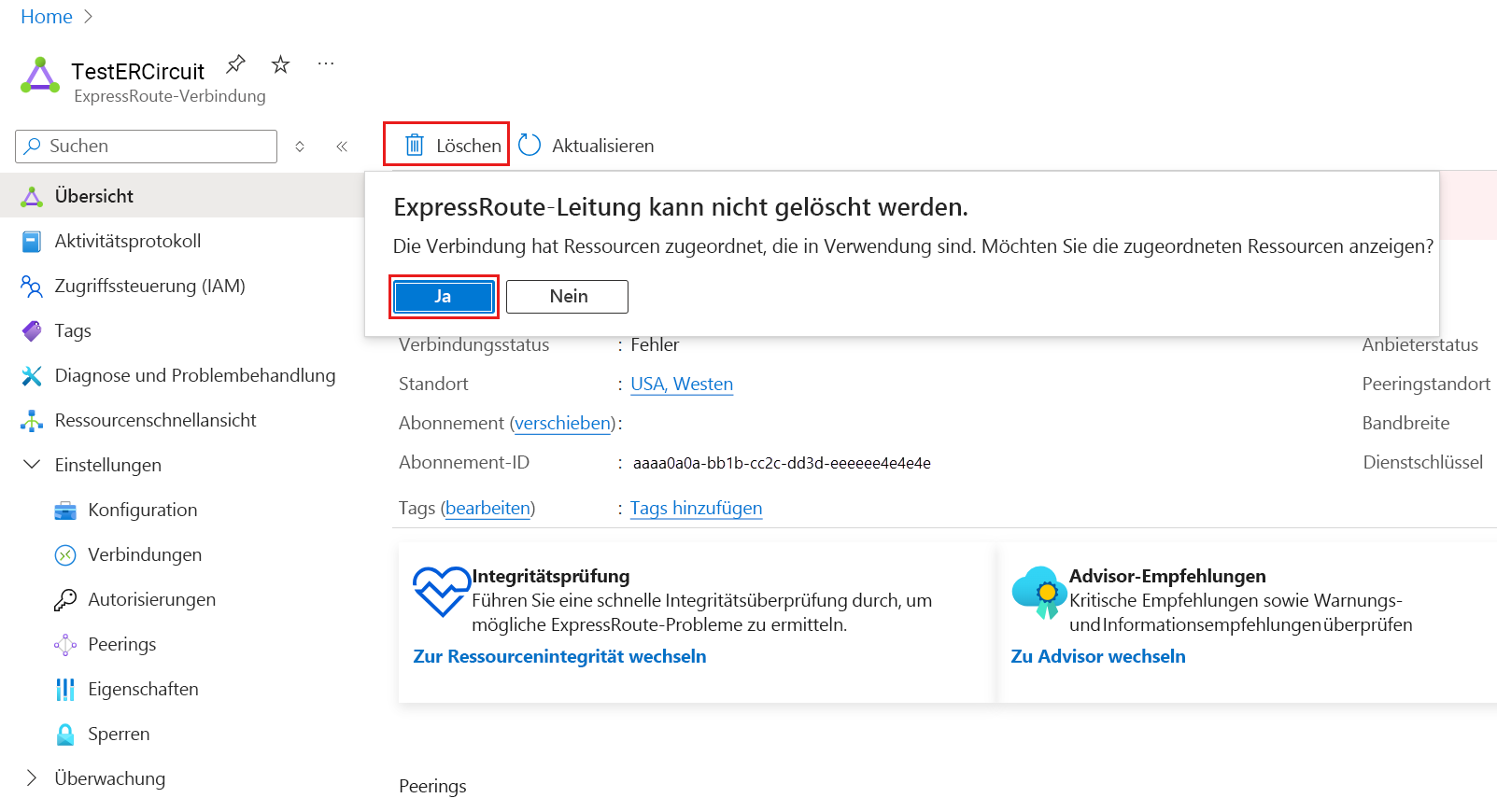This screenshot has width=1497, height=812.
Task: Click the Autorisierungen key icon
Action: (65, 600)
